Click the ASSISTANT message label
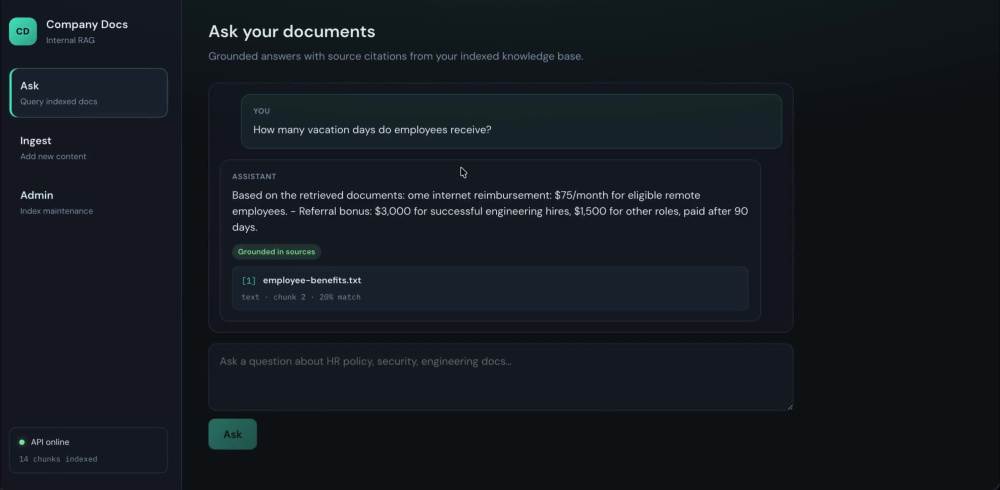 point(254,176)
